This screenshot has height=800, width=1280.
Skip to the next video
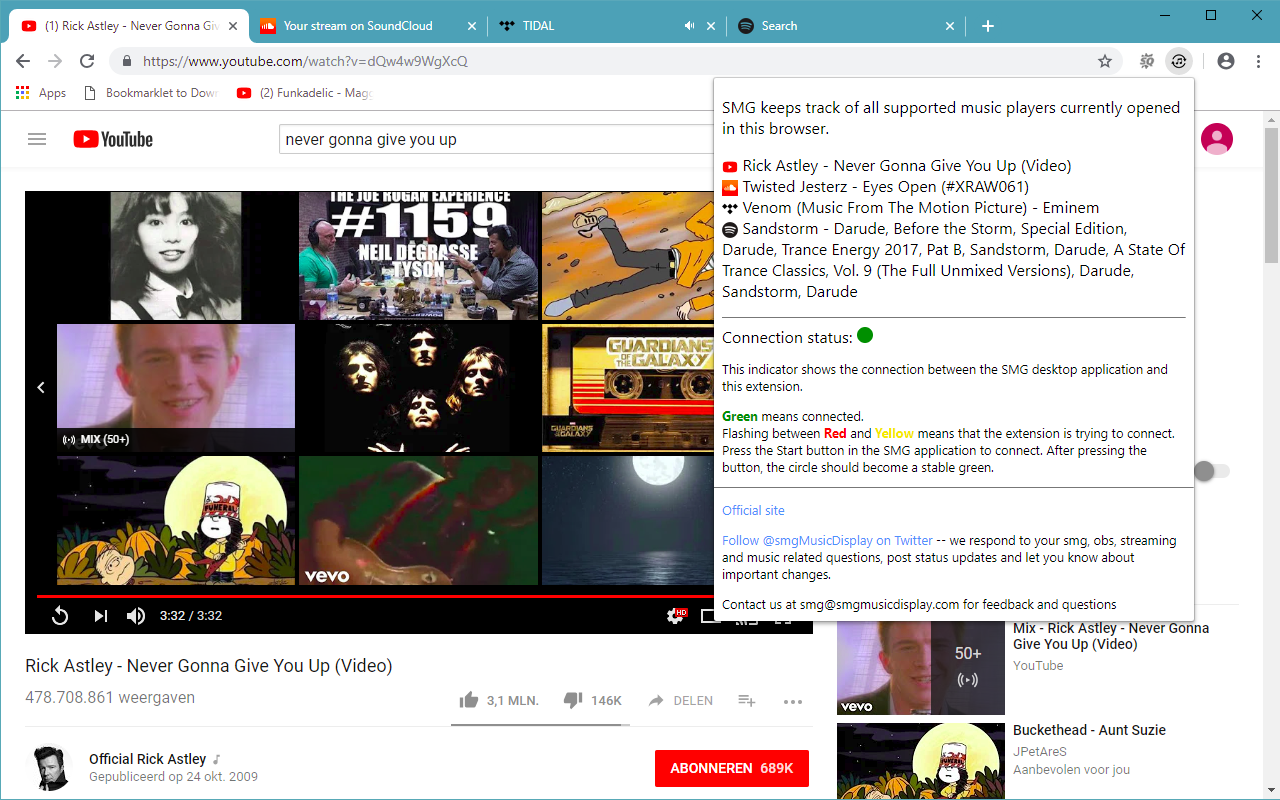coord(100,616)
